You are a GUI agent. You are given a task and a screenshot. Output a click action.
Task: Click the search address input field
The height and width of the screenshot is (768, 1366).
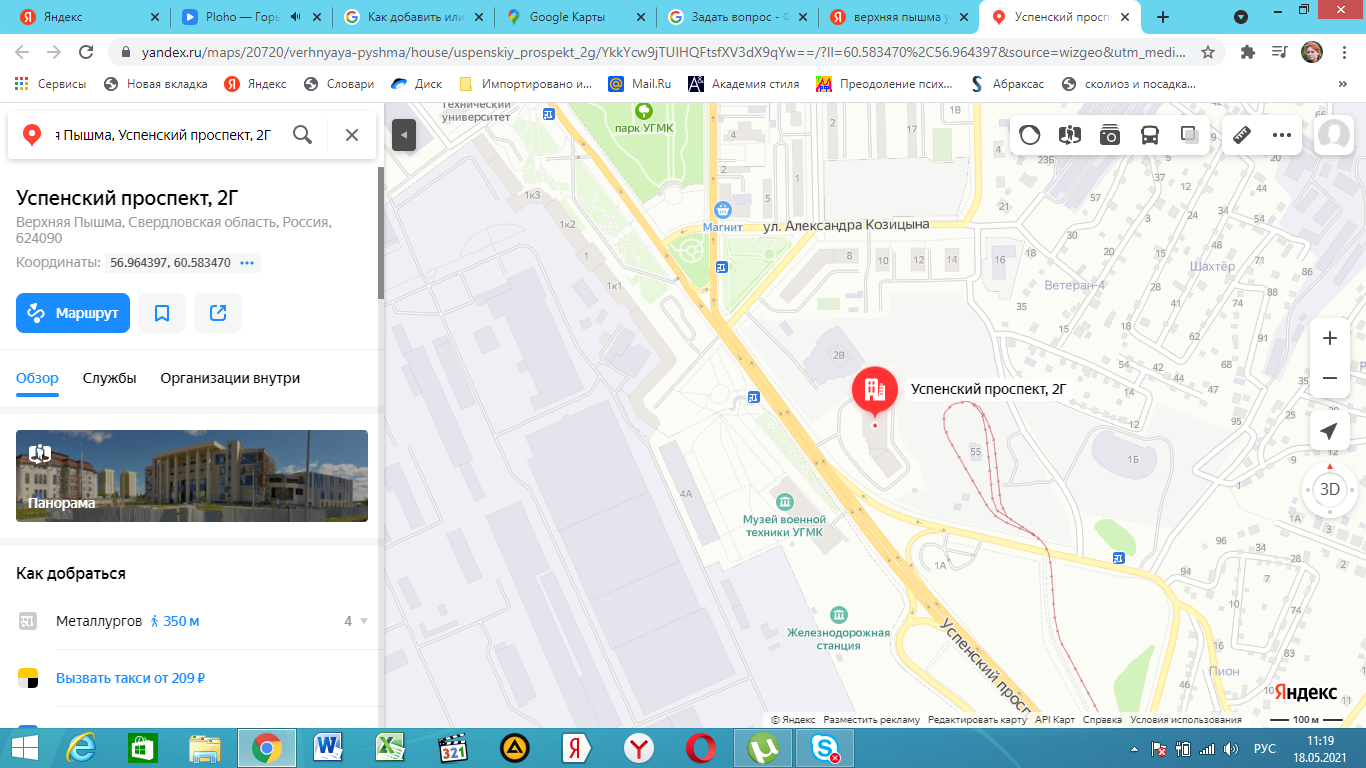click(x=164, y=135)
